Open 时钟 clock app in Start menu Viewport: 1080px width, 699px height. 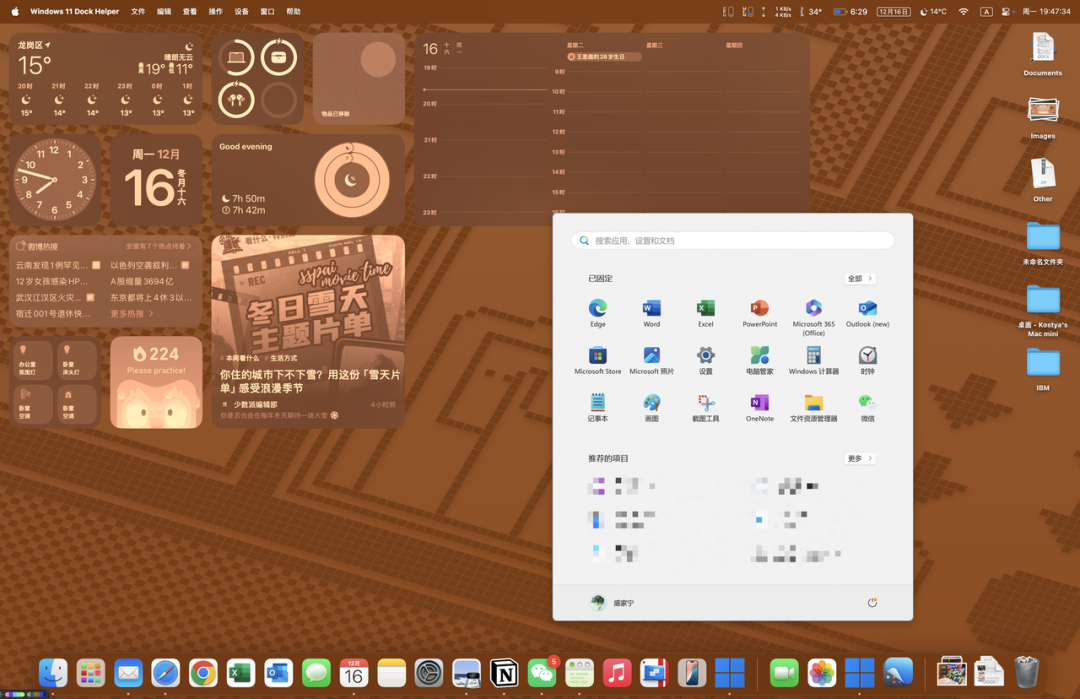click(x=868, y=360)
